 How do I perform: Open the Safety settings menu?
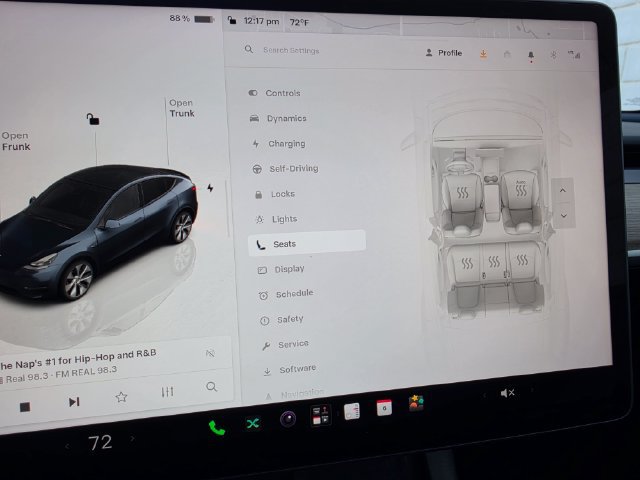pos(282,320)
